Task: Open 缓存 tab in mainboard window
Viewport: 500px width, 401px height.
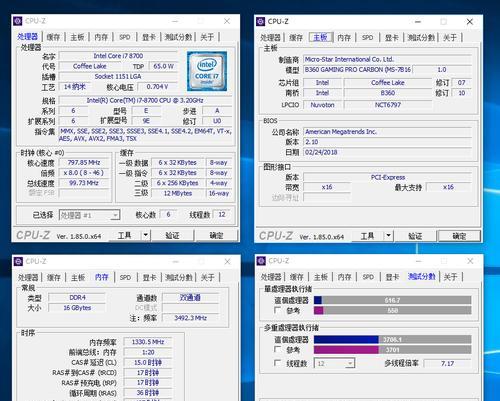Action: pos(296,38)
